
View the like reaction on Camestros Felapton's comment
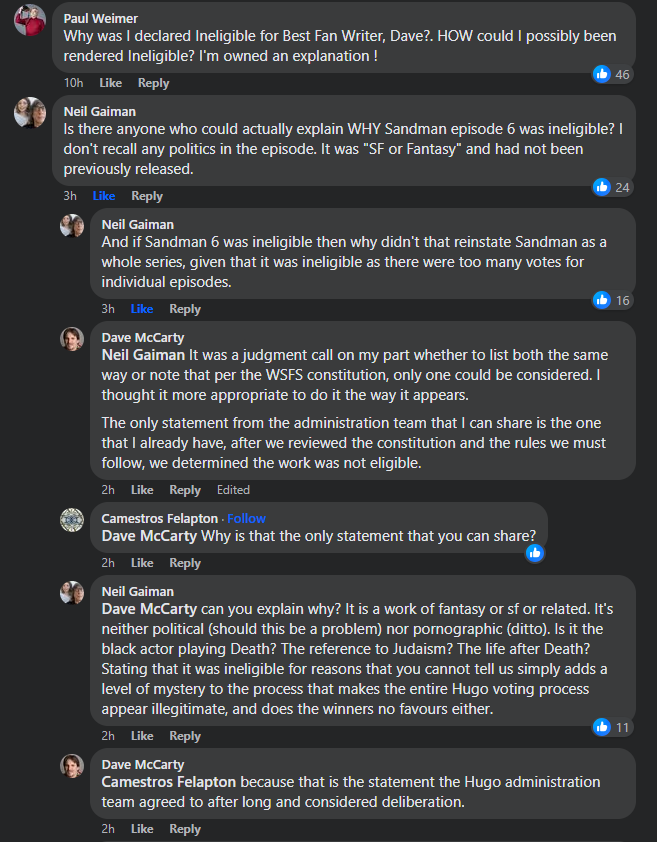[x=535, y=553]
